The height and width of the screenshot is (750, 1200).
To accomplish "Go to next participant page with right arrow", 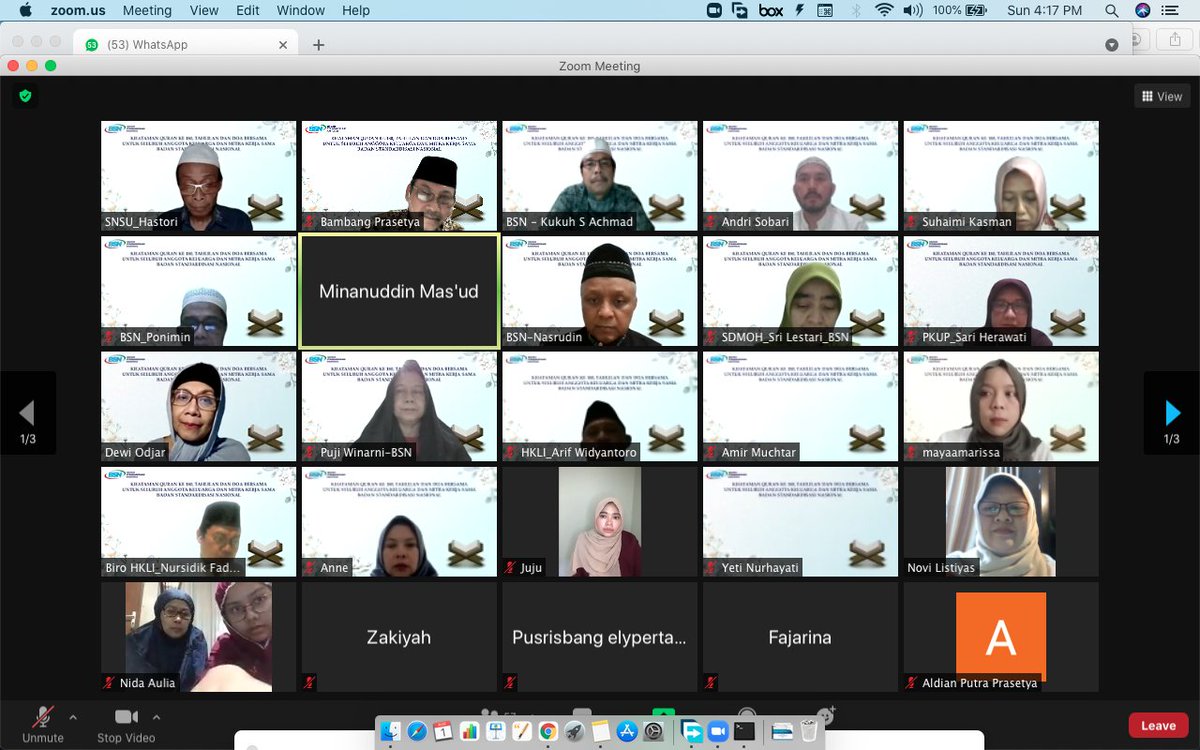I will pyautogui.click(x=1172, y=413).
